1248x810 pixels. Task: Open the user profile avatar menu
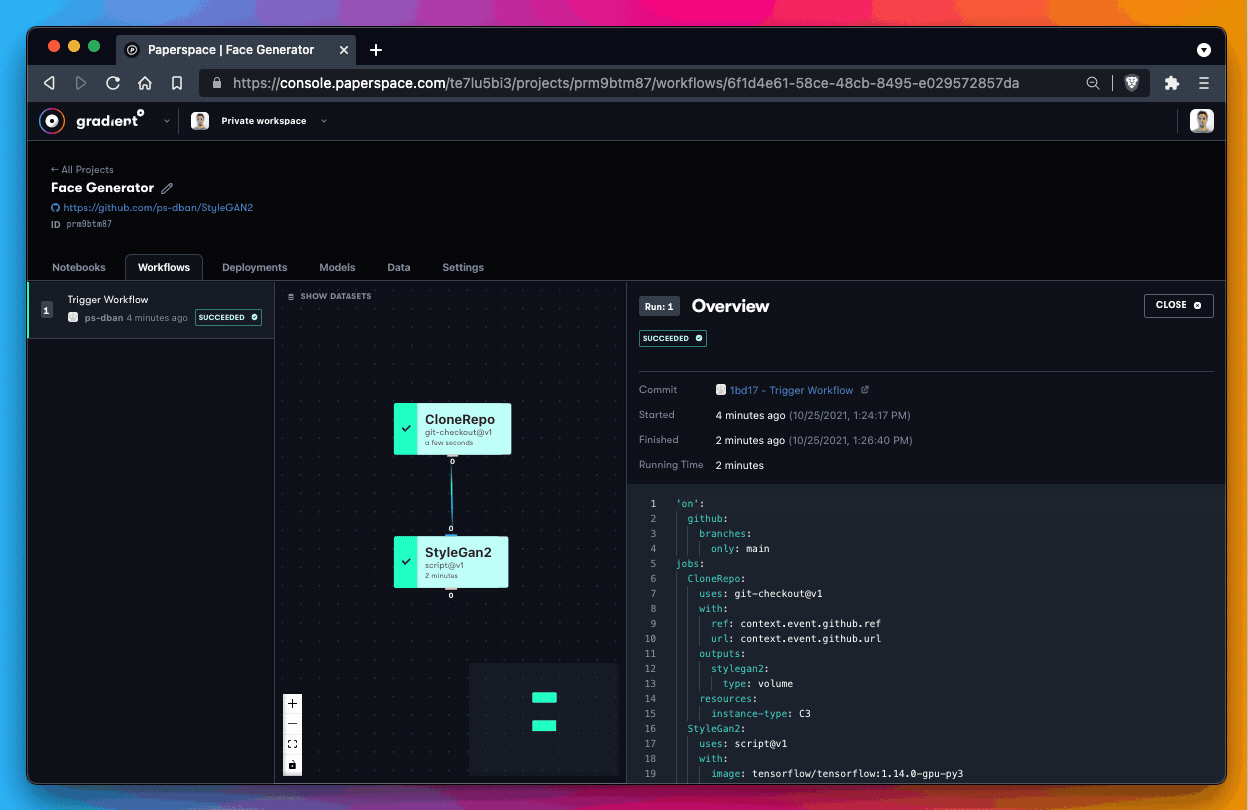click(x=1202, y=121)
